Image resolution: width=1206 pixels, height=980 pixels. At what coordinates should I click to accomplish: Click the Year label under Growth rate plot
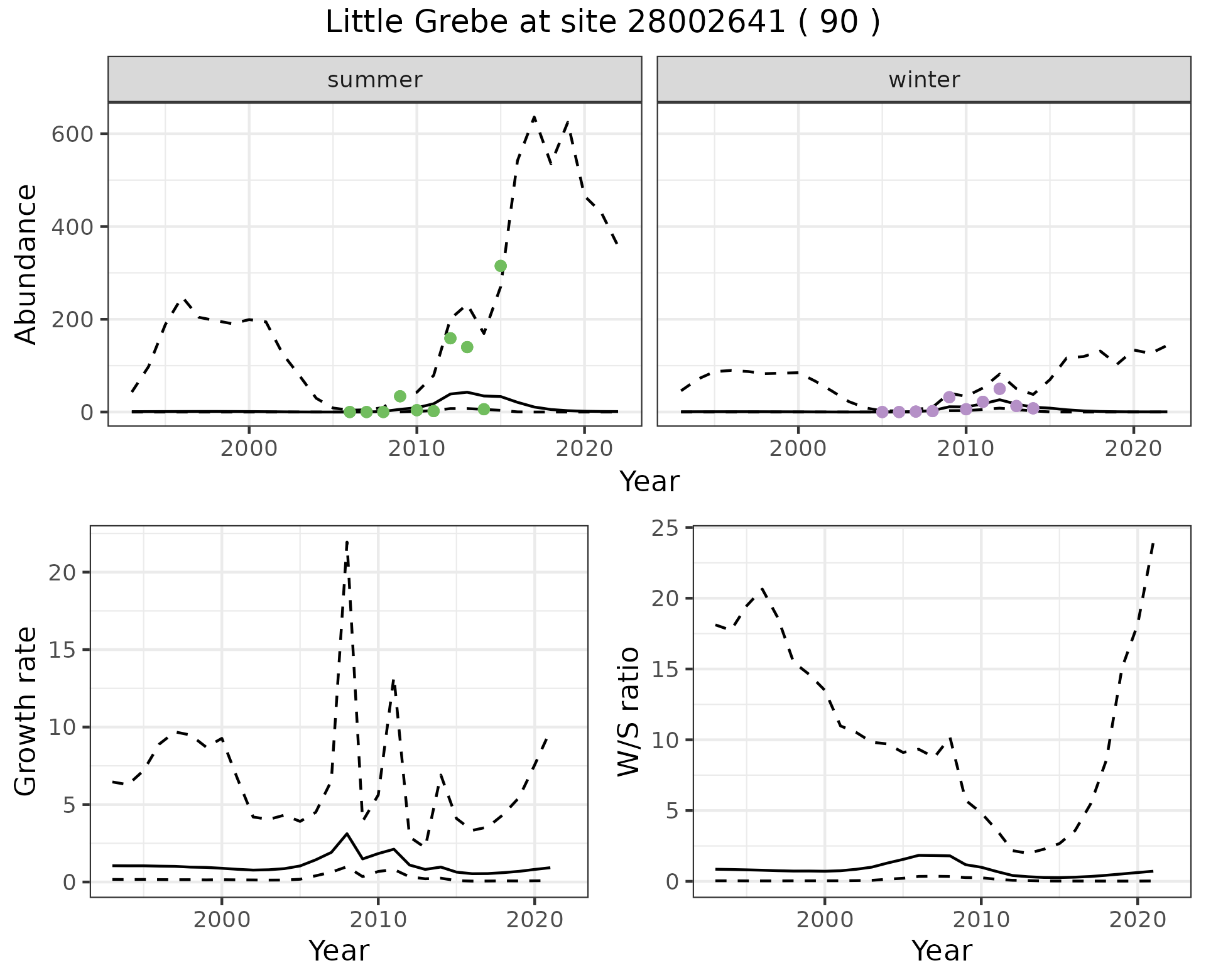(x=339, y=950)
